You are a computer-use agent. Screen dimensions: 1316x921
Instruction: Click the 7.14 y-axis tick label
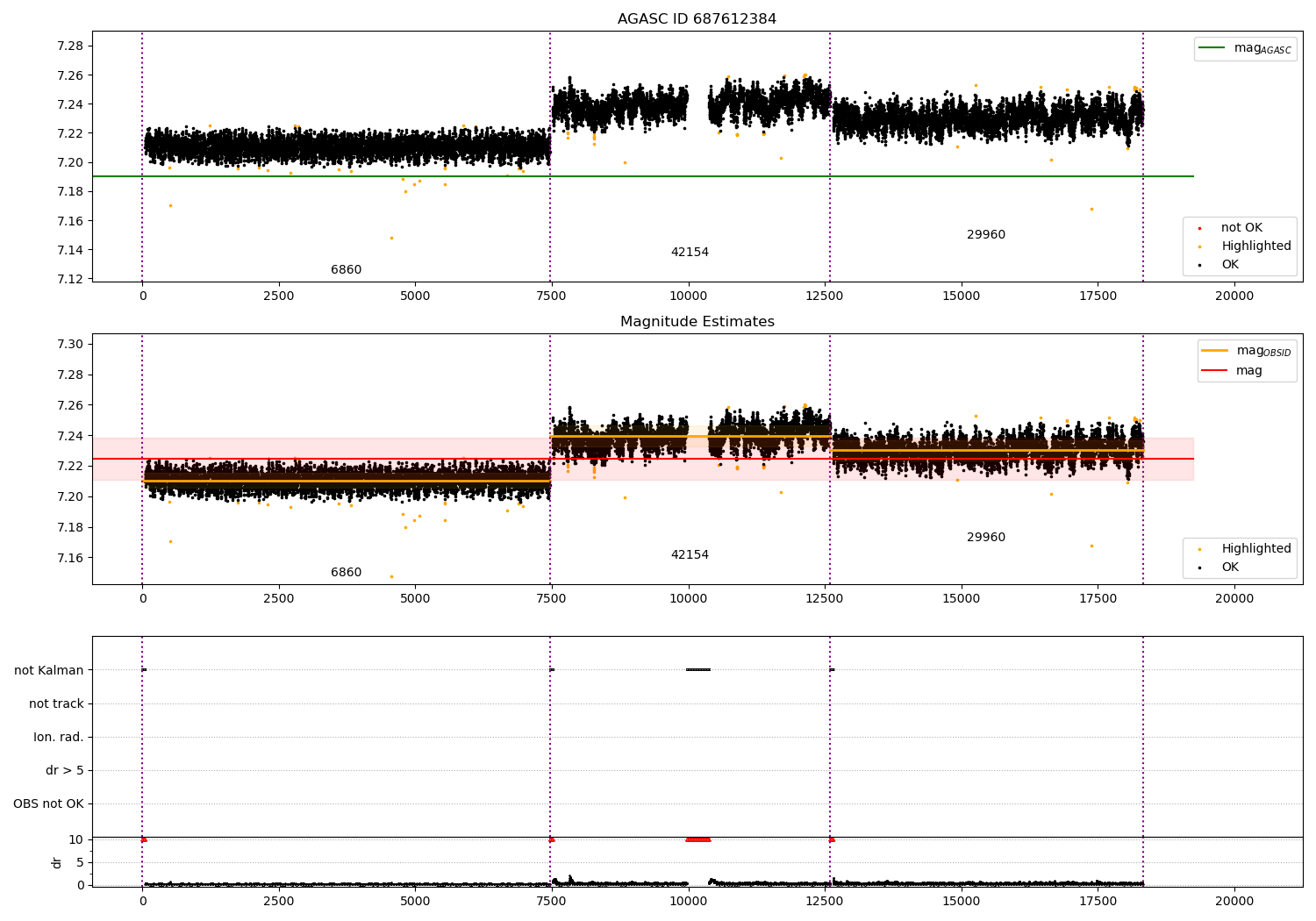pos(70,251)
